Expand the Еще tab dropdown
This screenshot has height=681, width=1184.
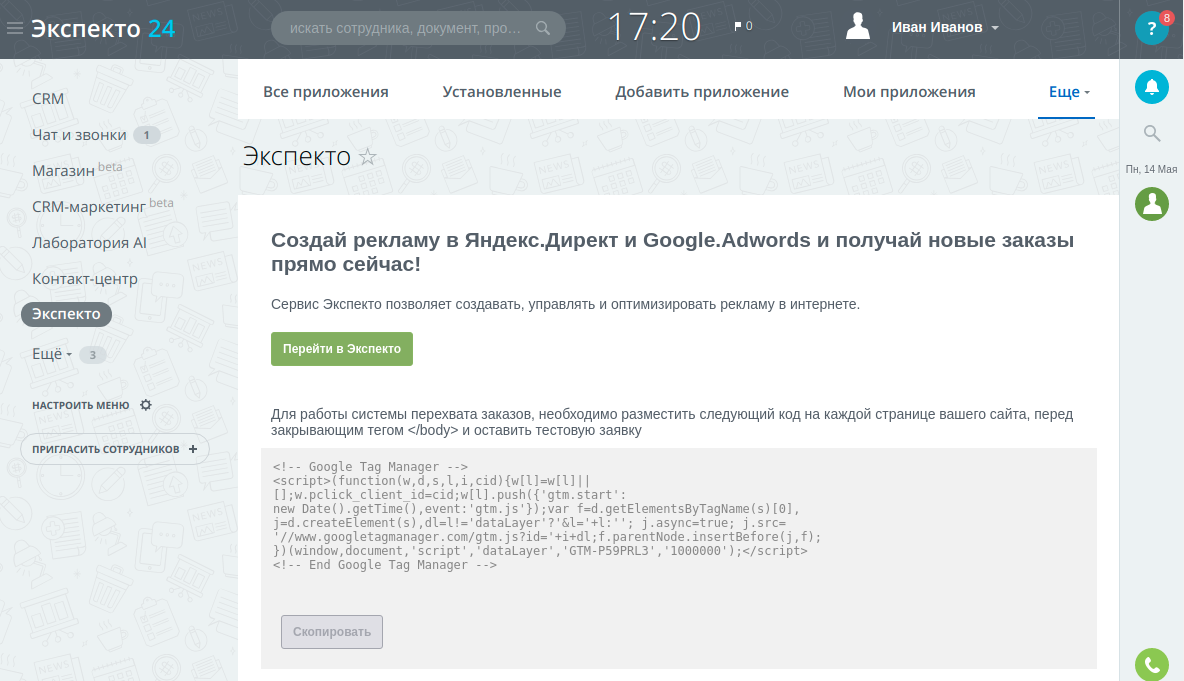coord(1069,92)
